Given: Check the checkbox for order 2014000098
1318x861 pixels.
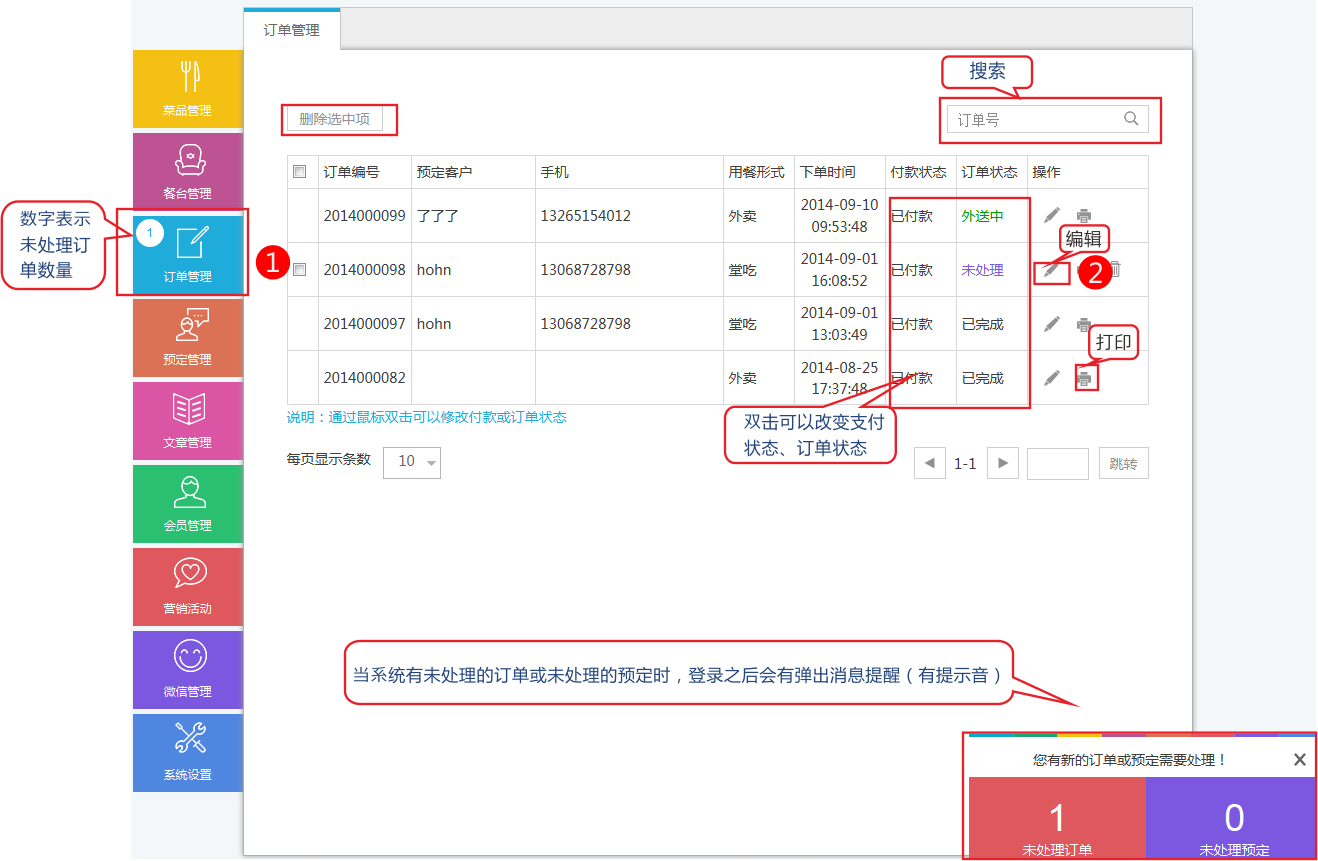Looking at the screenshot, I should point(300,270).
